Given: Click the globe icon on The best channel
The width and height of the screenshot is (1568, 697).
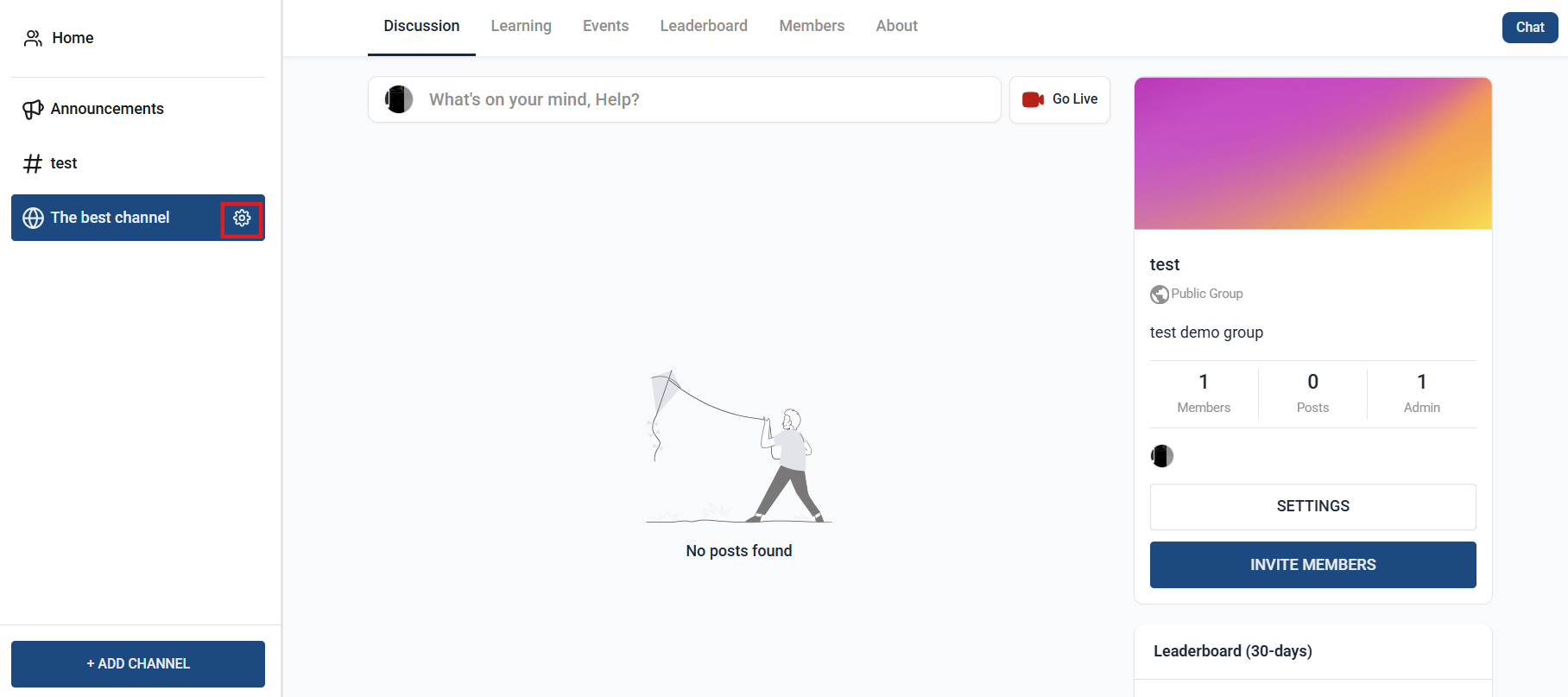Looking at the screenshot, I should (33, 218).
